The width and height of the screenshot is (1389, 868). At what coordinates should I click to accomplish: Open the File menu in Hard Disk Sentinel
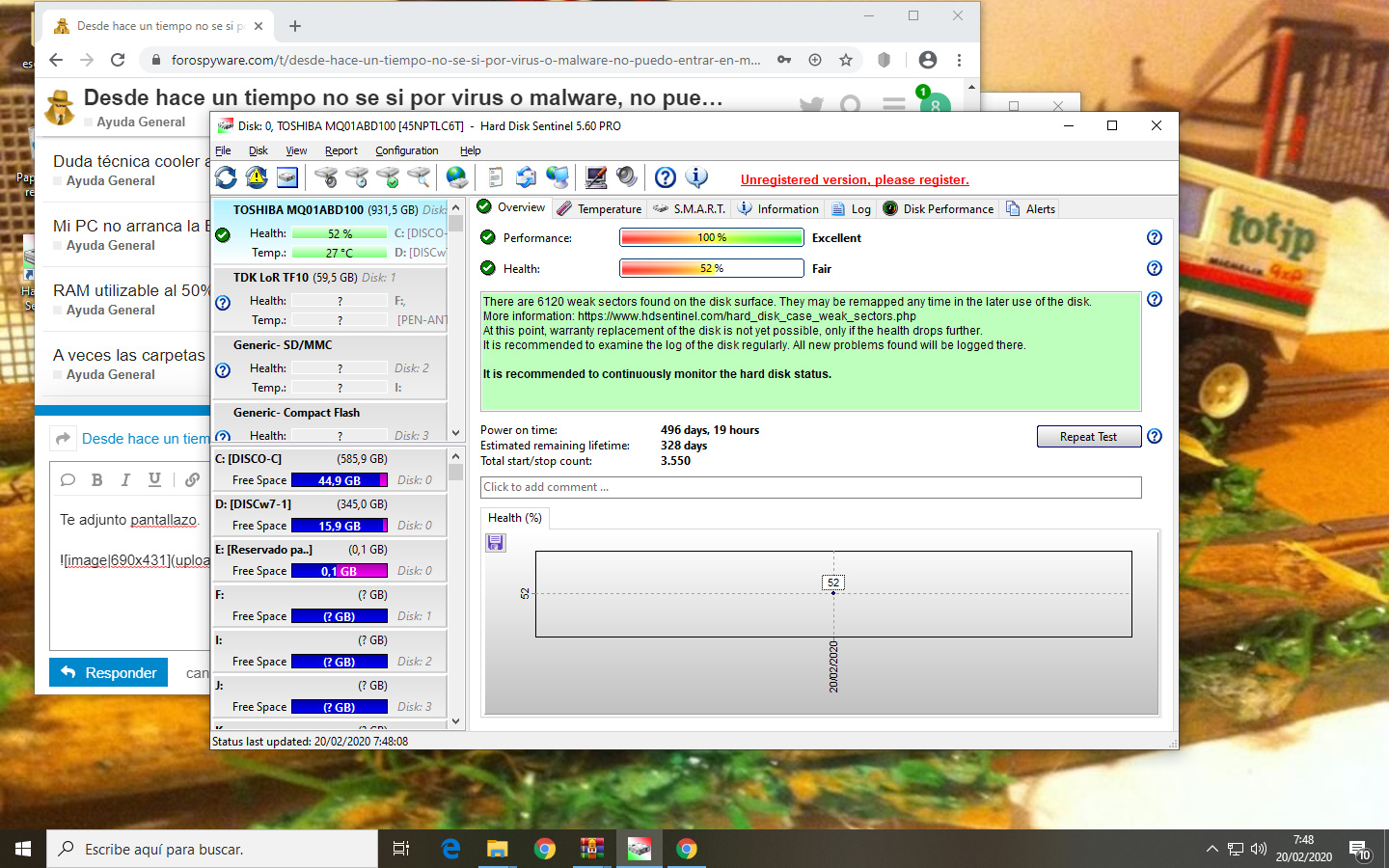tap(223, 150)
